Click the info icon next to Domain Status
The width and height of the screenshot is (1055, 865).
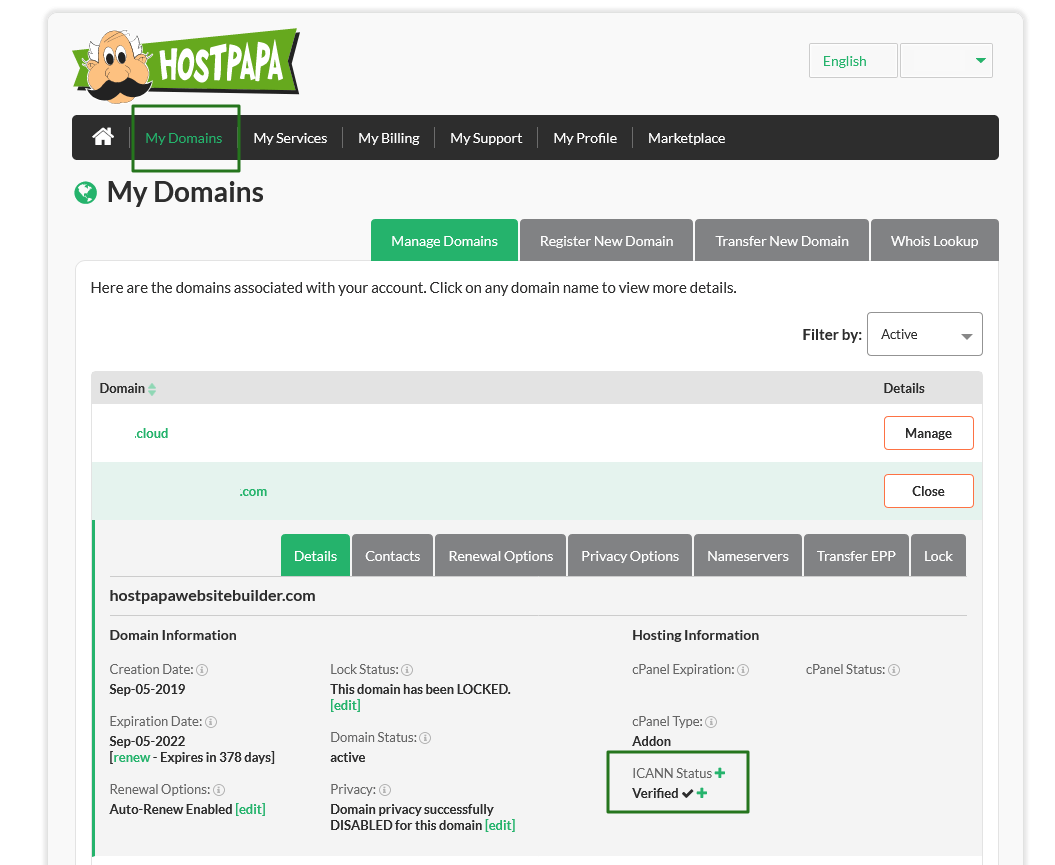[x=425, y=737]
